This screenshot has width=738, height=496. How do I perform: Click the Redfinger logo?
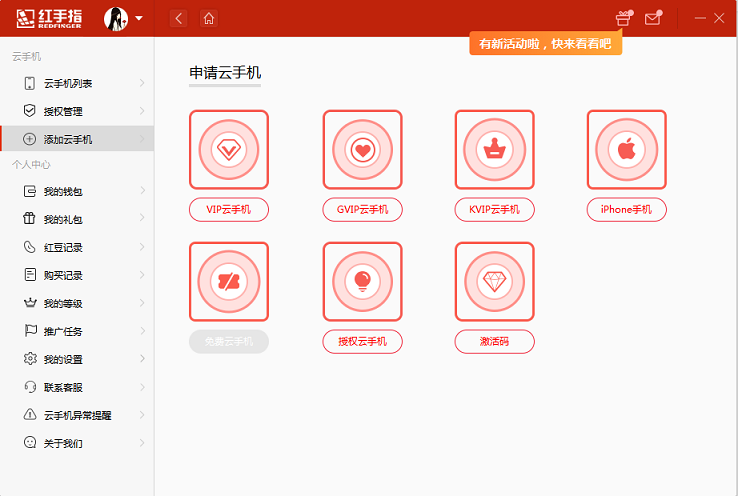click(49, 18)
